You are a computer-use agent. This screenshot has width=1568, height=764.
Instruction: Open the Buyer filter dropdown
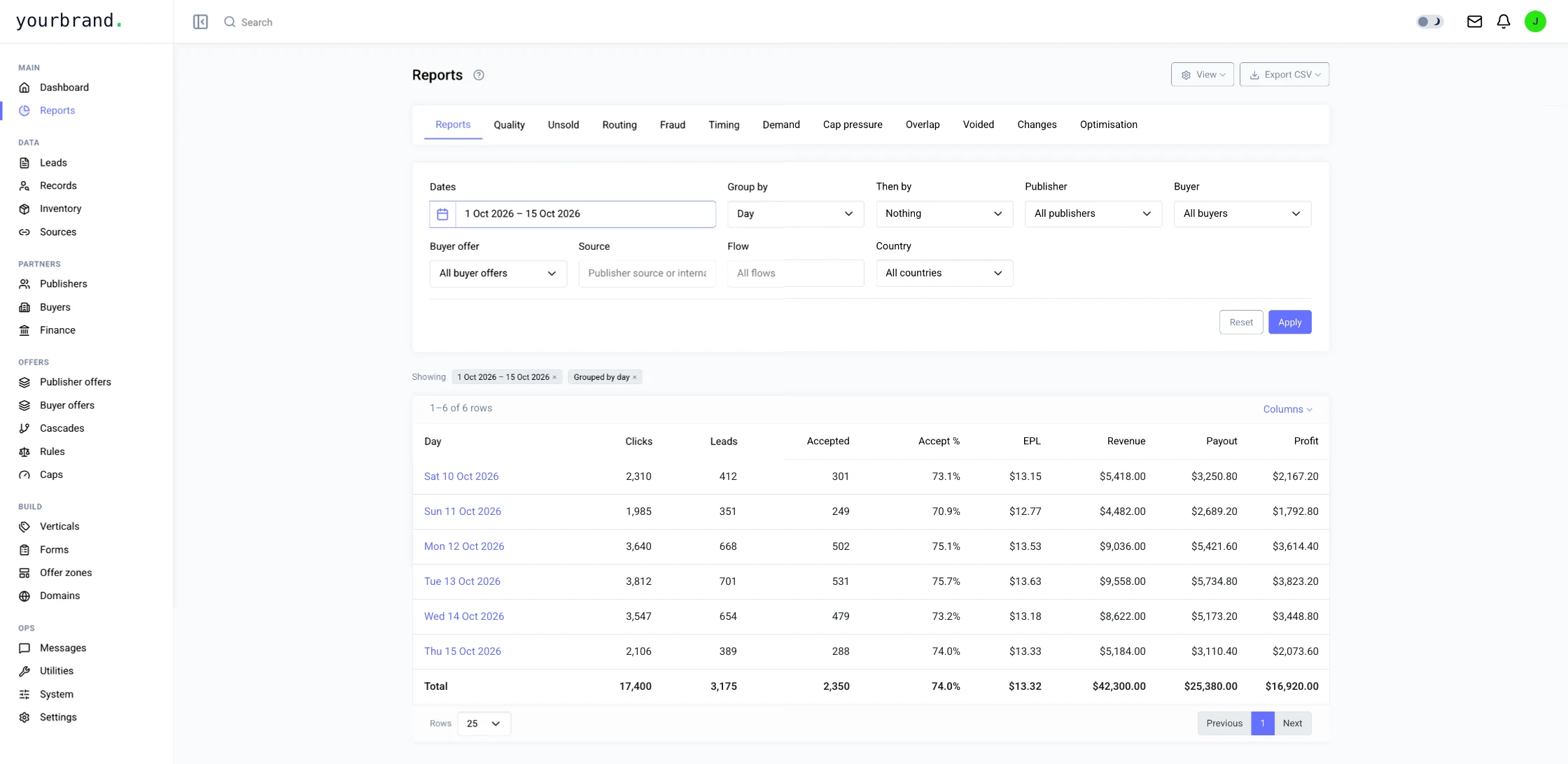pos(1242,214)
